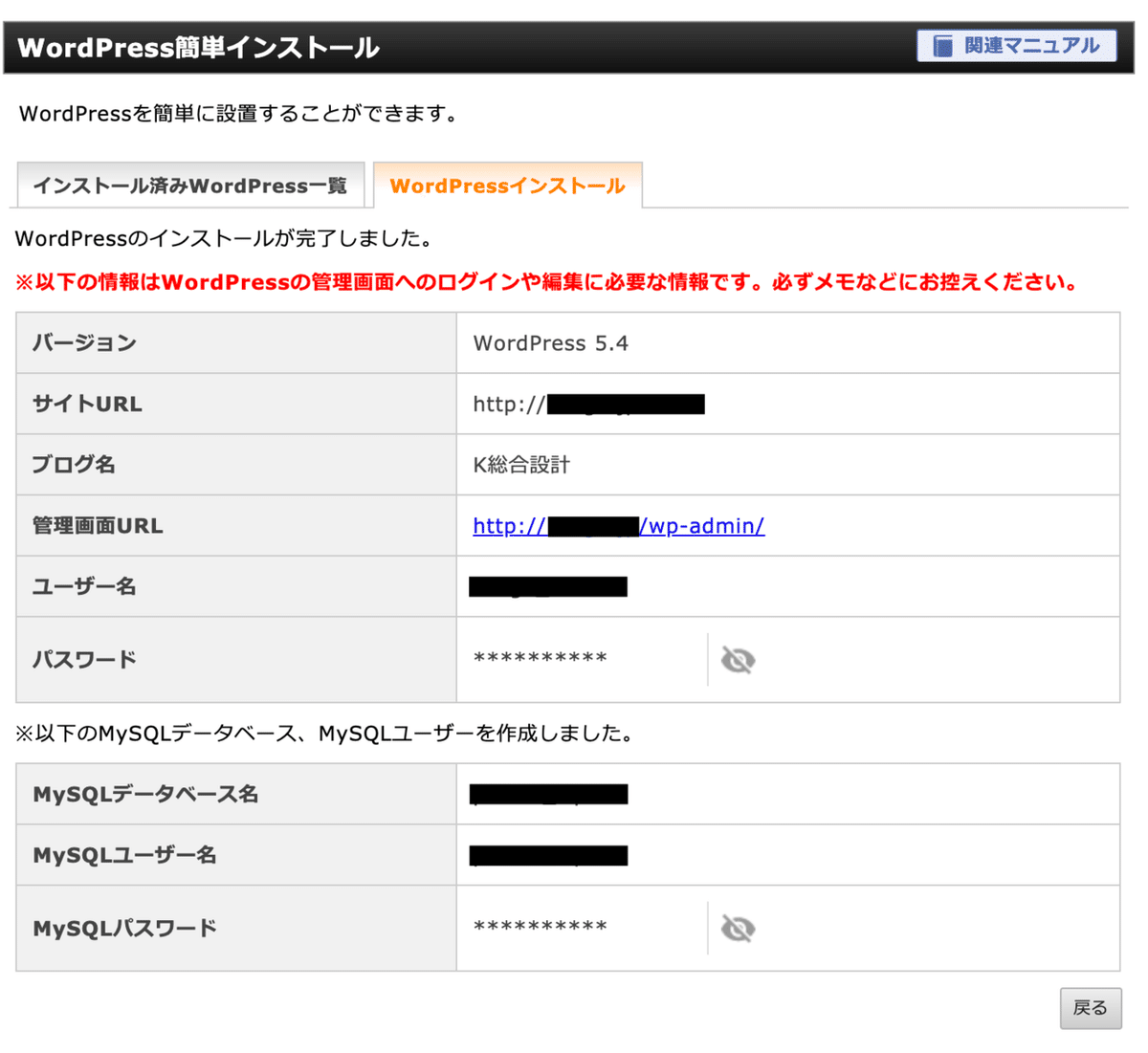Select the WordPressインストール tab
This screenshot has width=1148, height=1053.
tap(507, 186)
